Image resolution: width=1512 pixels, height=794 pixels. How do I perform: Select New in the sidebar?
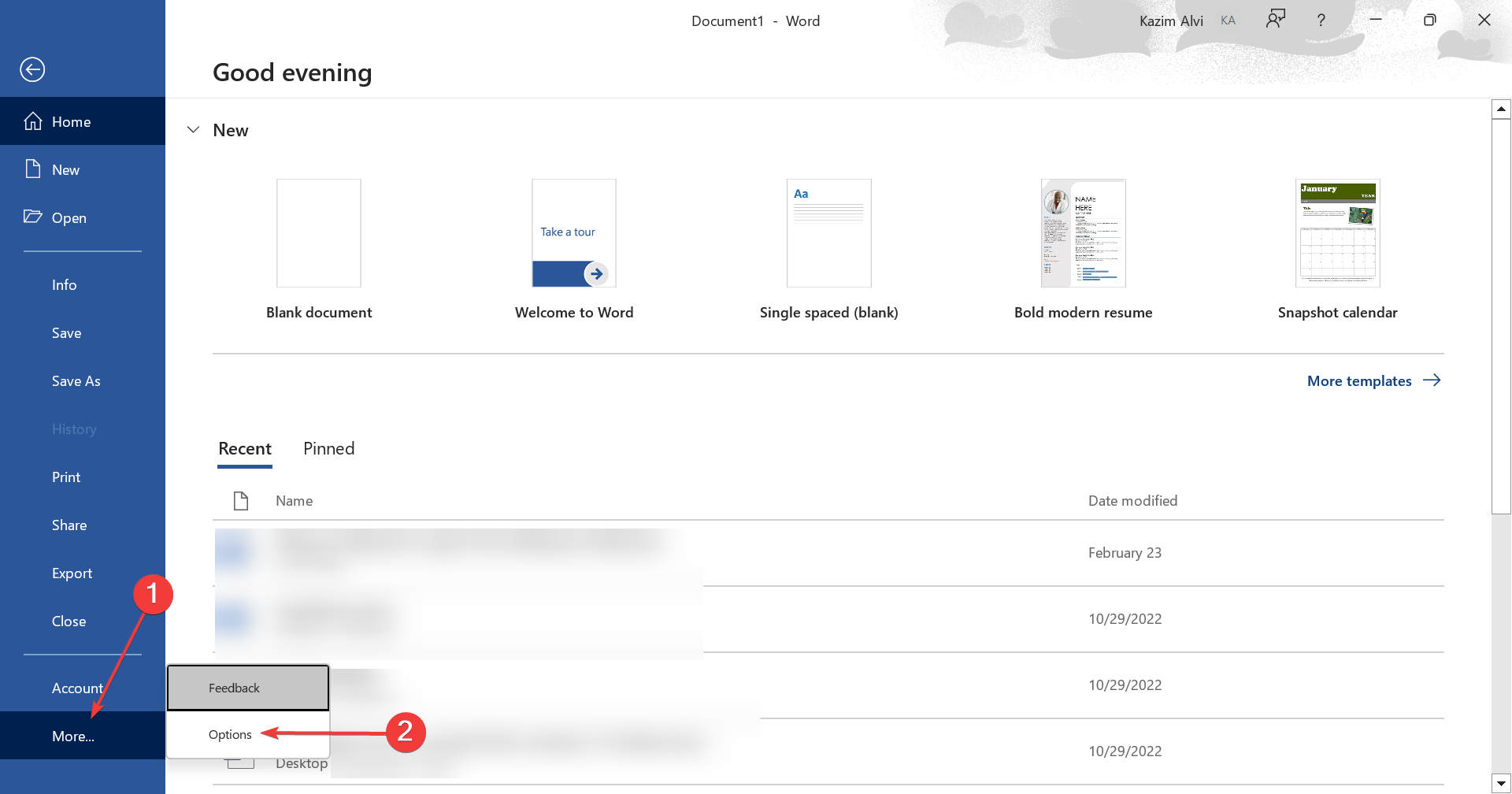point(83,169)
